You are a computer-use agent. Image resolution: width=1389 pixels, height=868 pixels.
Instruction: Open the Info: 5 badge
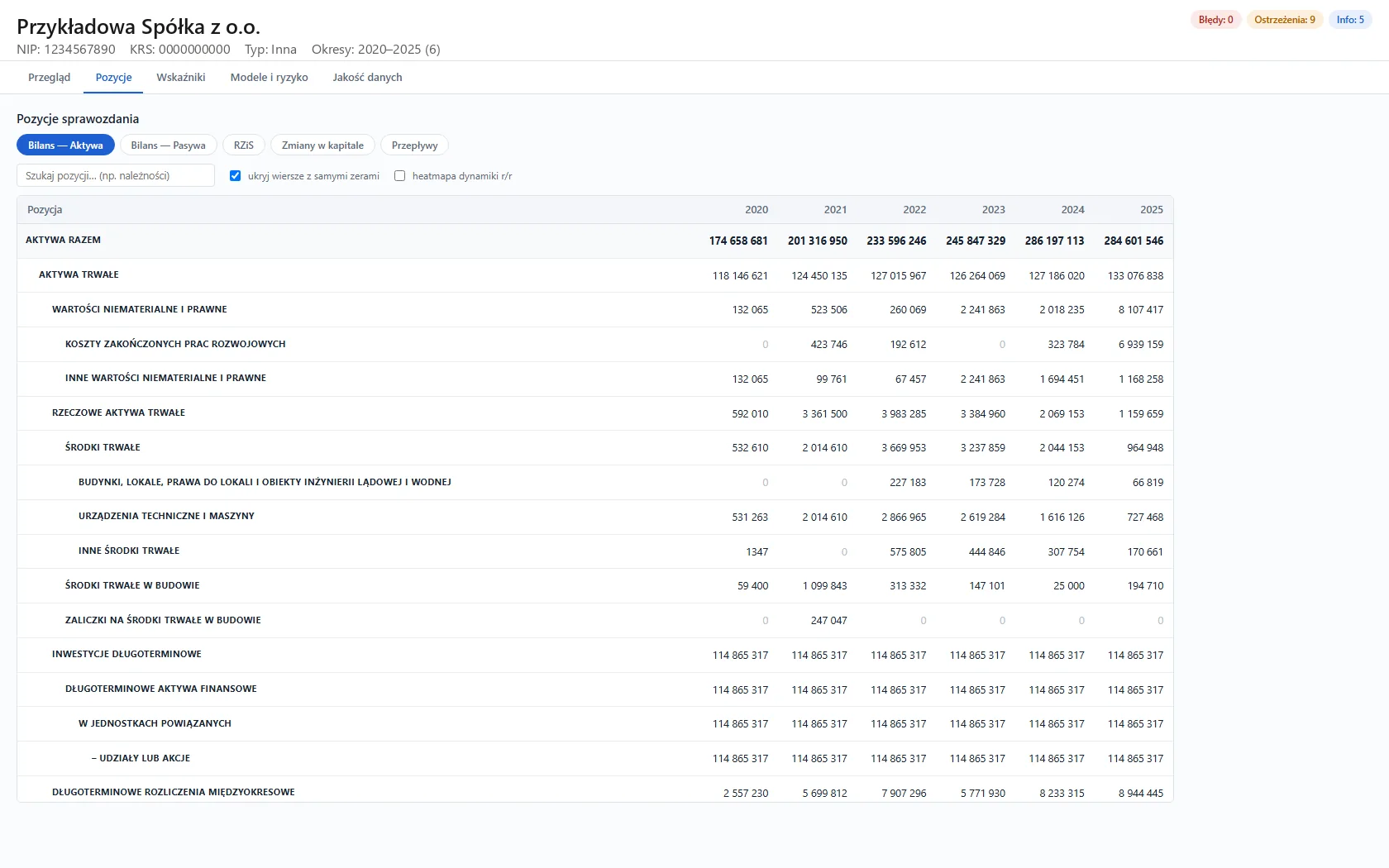pyautogui.click(x=1350, y=20)
